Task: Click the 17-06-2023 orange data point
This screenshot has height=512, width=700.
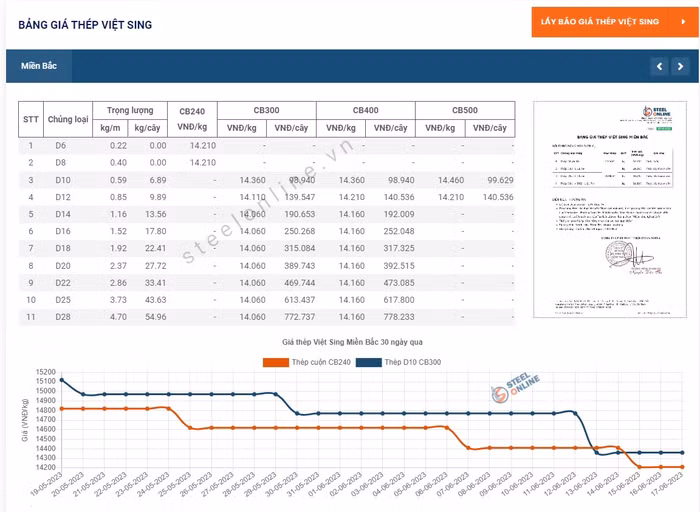Action: [x=682, y=467]
